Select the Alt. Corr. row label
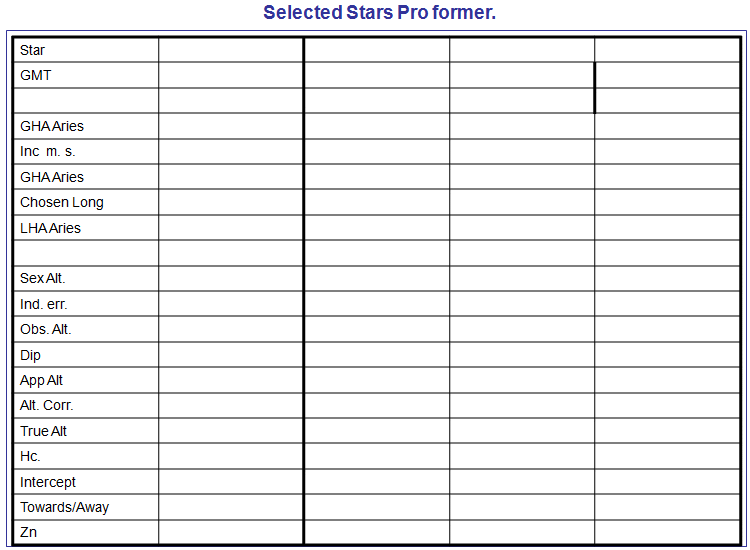 [x=86, y=405]
